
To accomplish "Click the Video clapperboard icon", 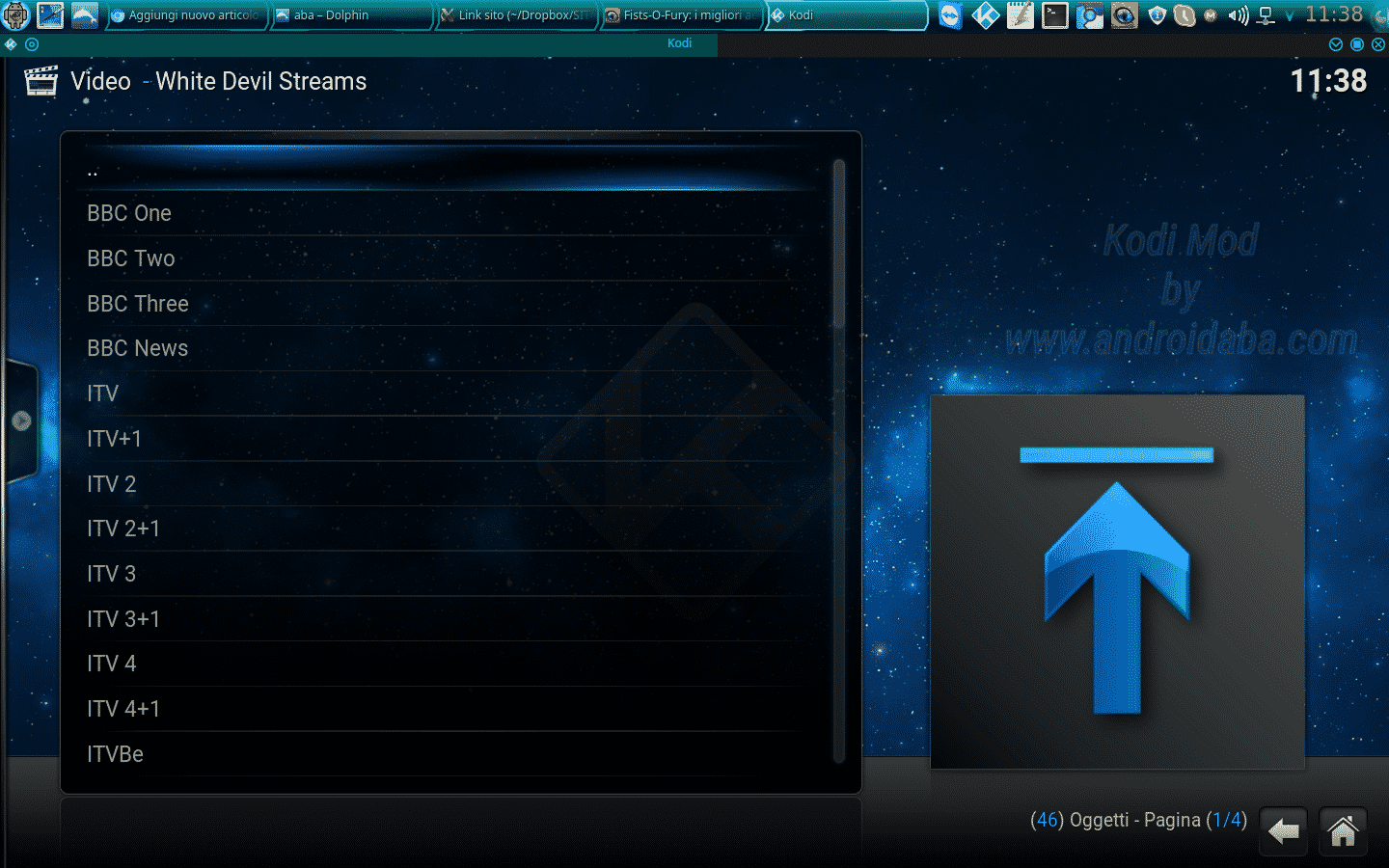I will (41, 81).
